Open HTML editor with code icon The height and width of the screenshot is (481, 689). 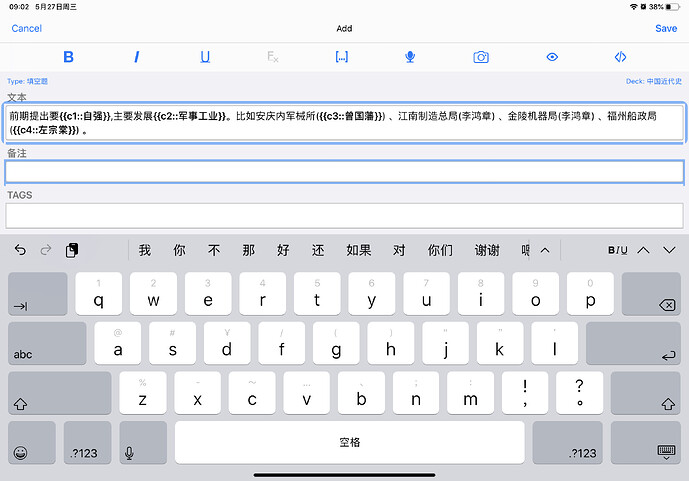(620, 57)
